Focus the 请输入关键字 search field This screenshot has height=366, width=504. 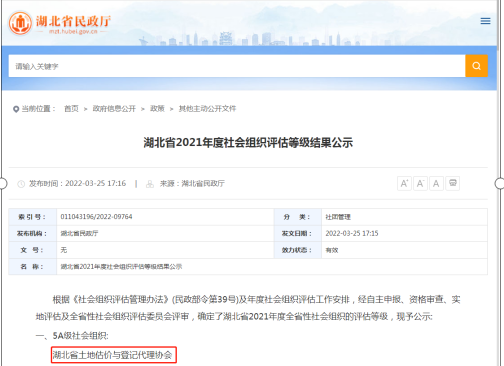point(237,66)
